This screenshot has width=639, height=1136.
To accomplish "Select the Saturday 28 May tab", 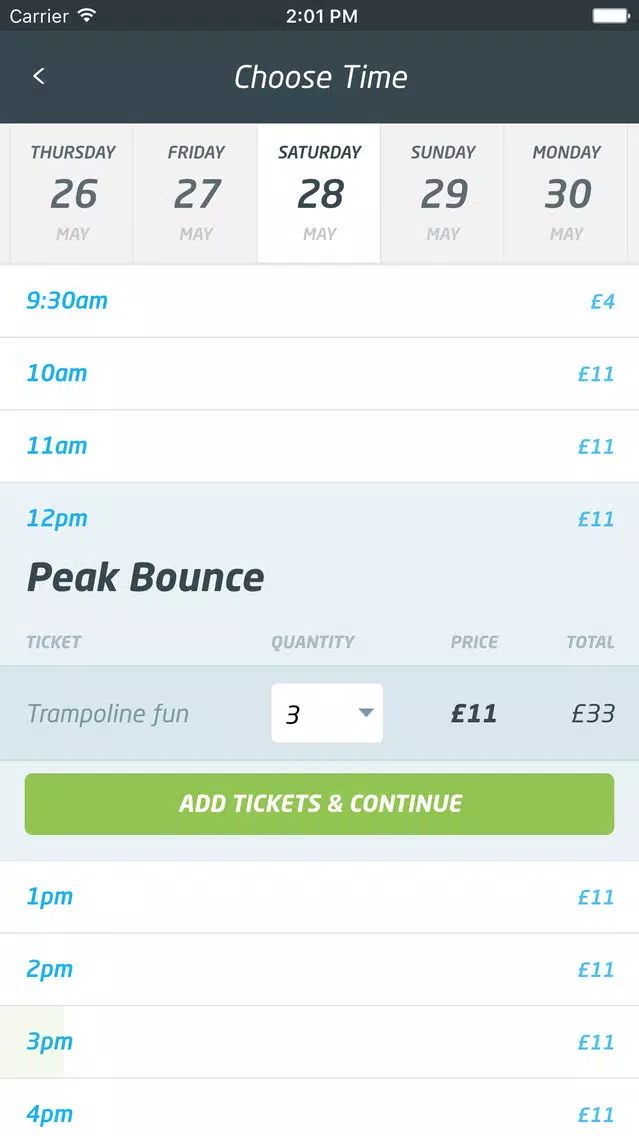I will (x=320, y=193).
